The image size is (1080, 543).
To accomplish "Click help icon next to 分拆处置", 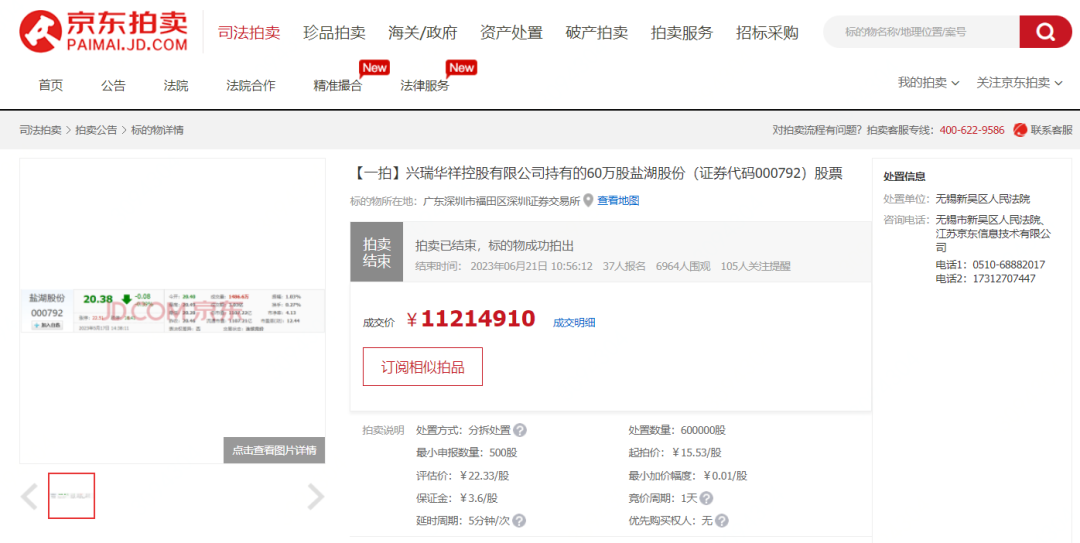I will pyautogui.click(x=520, y=430).
